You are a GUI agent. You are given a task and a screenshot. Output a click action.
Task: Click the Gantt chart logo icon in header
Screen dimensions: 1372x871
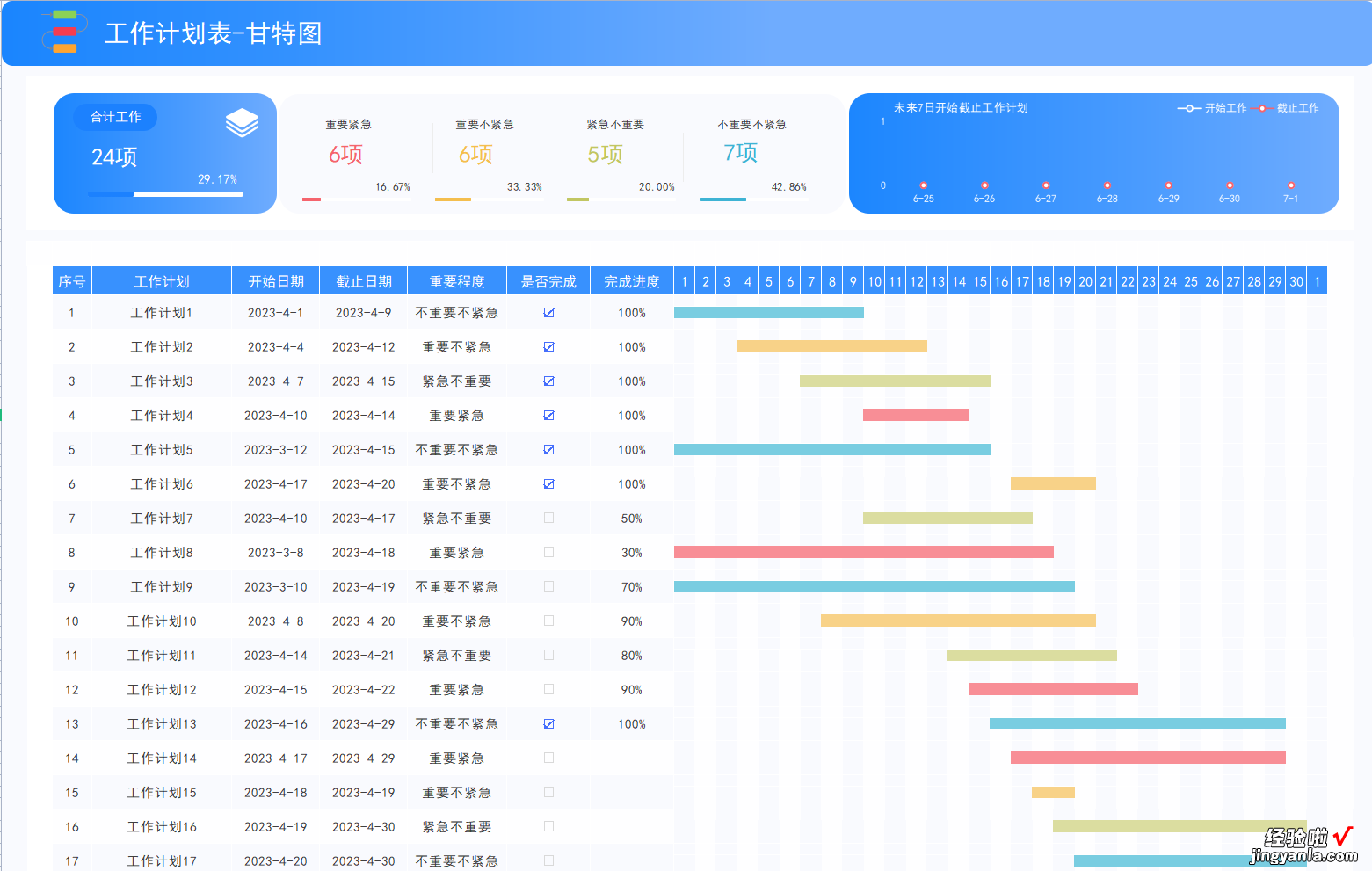[x=64, y=32]
